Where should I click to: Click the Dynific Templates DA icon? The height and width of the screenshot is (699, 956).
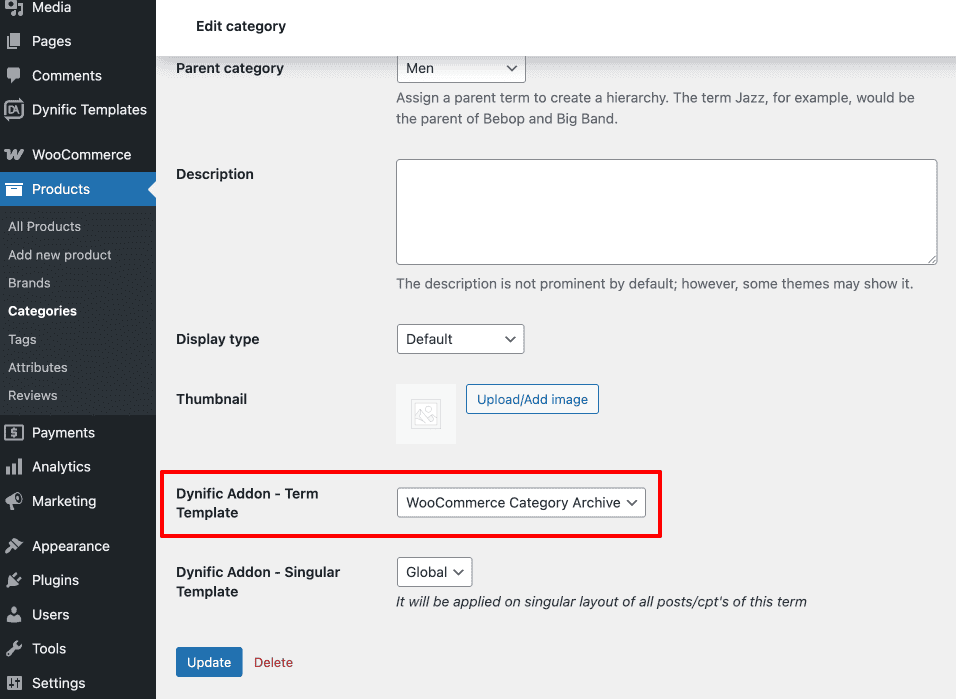(14, 110)
